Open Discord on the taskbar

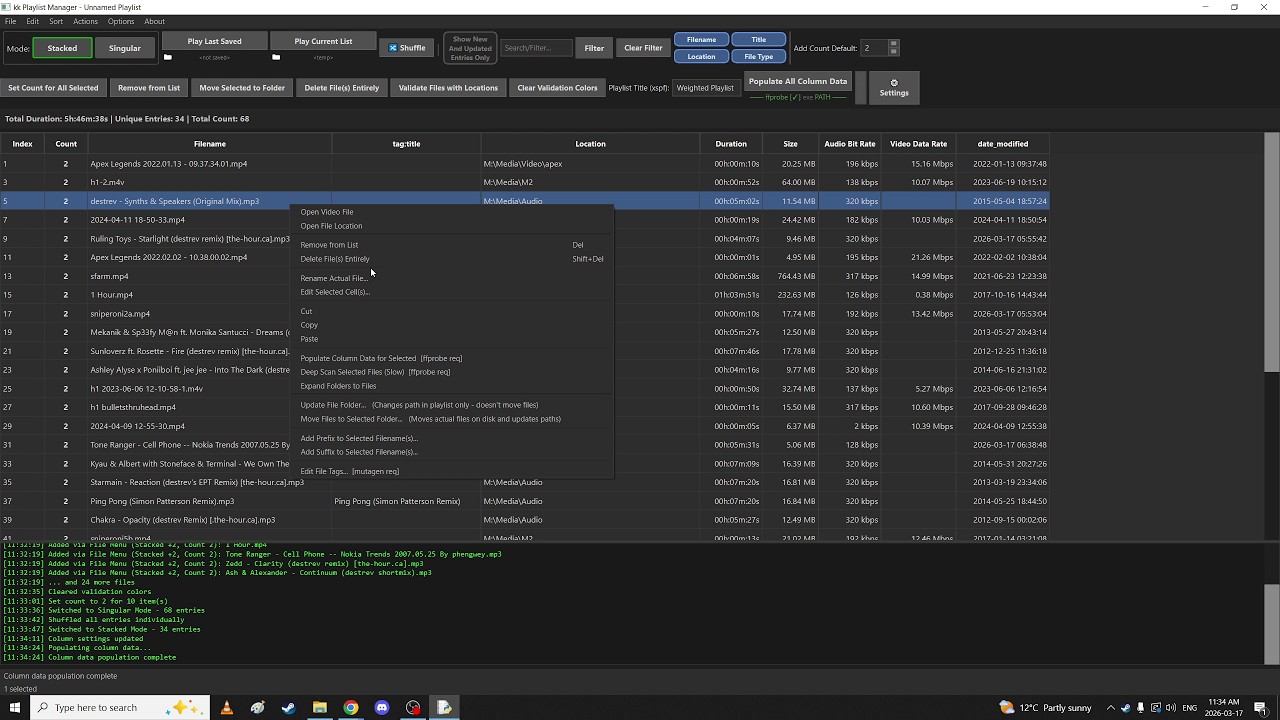click(382, 707)
